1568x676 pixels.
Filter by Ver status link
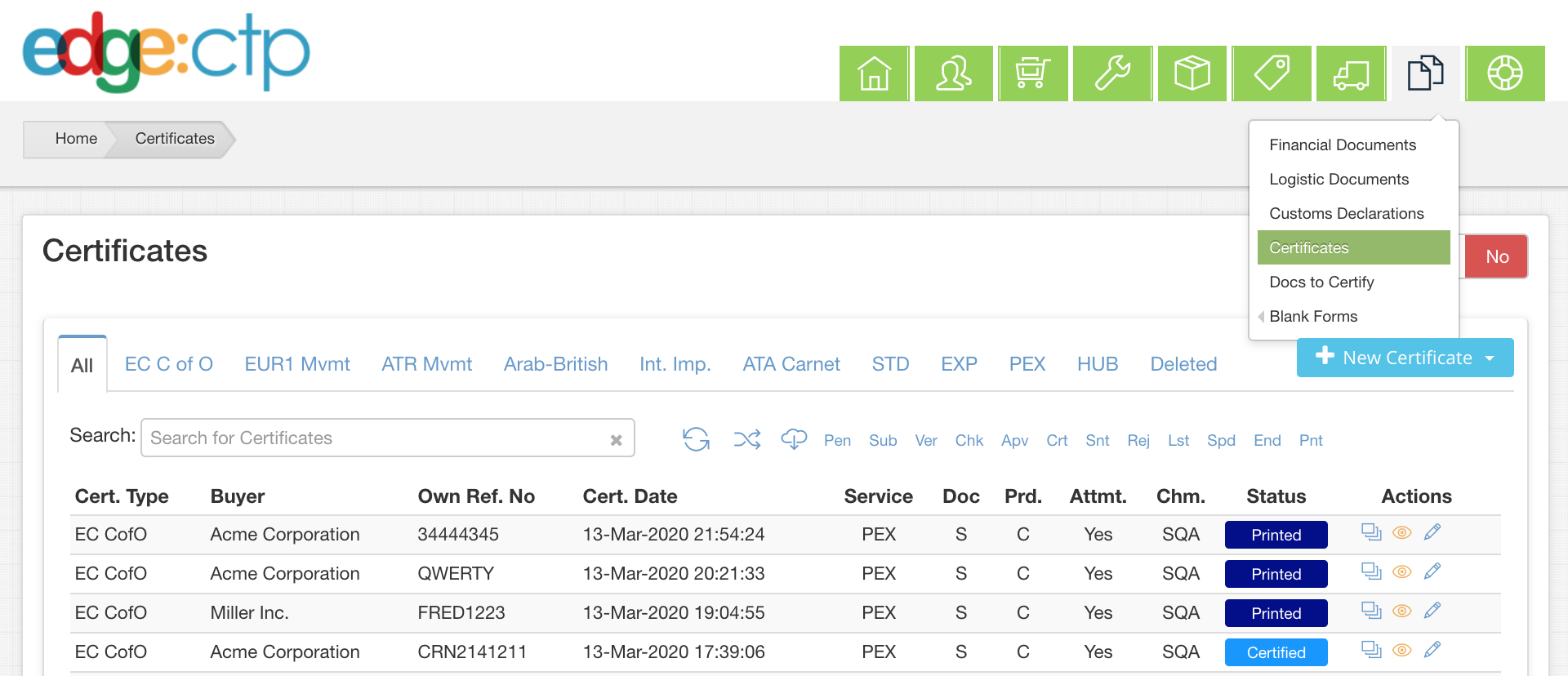pyautogui.click(x=926, y=440)
